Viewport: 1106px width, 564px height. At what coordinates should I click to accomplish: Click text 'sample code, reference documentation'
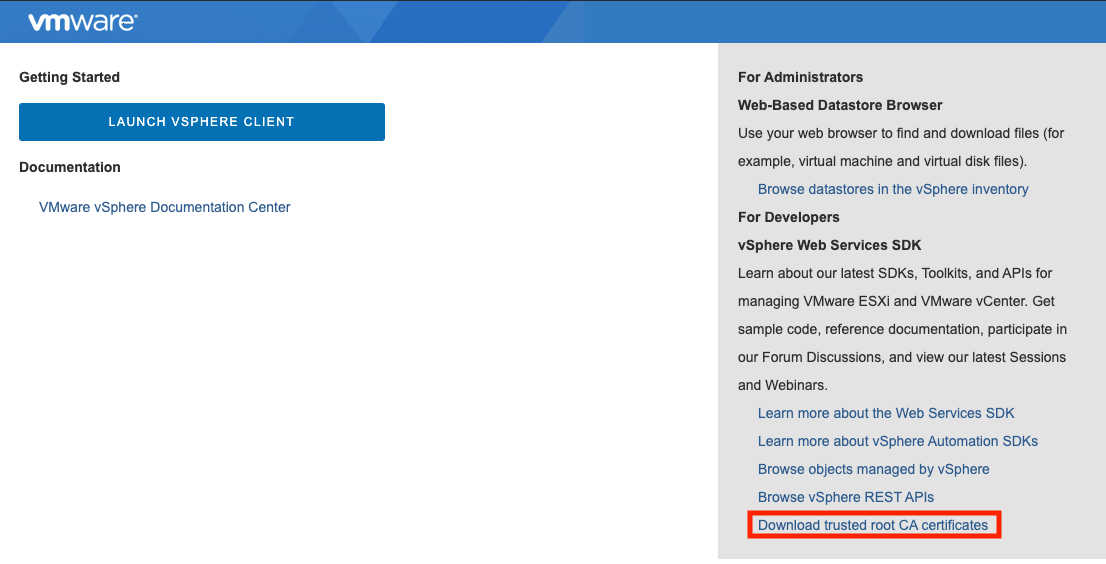[861, 329]
